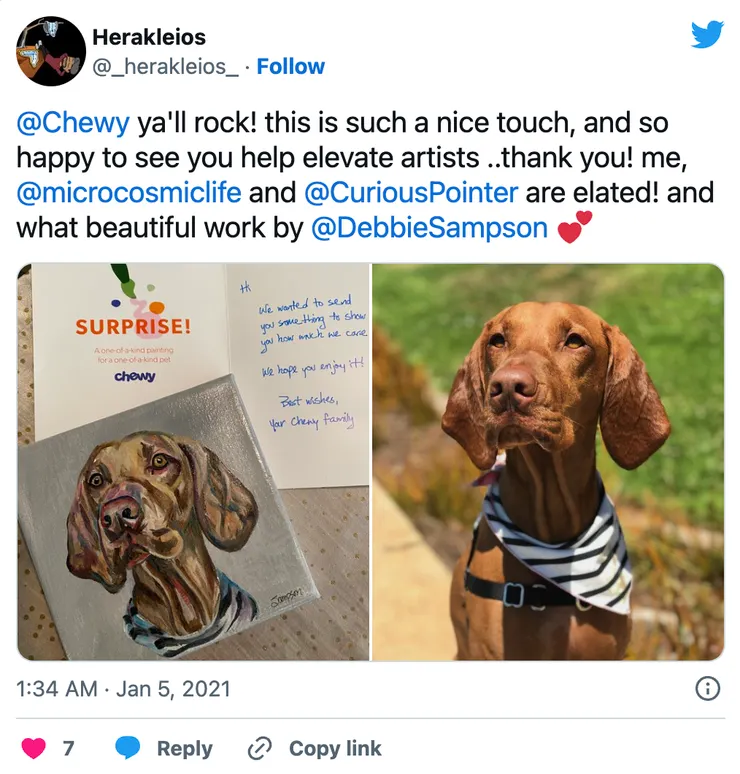
Task: Click the blue reply speech bubble icon
Action: tap(127, 748)
